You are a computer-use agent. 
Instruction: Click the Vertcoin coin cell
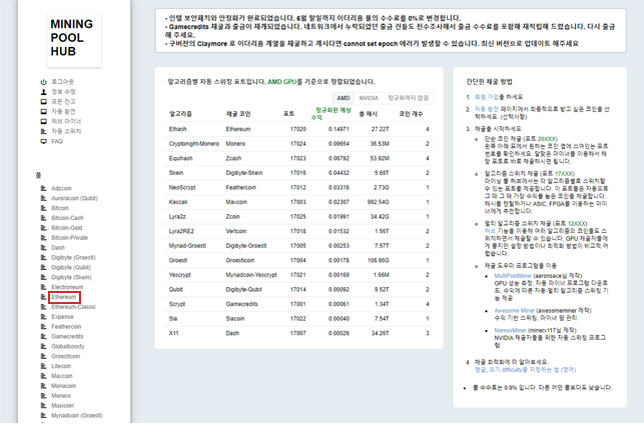coord(236,231)
